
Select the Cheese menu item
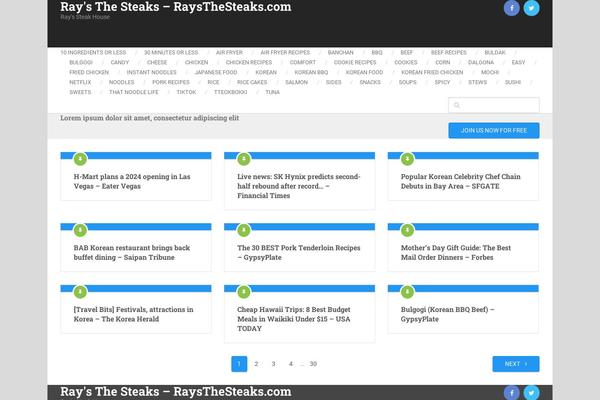click(157, 62)
